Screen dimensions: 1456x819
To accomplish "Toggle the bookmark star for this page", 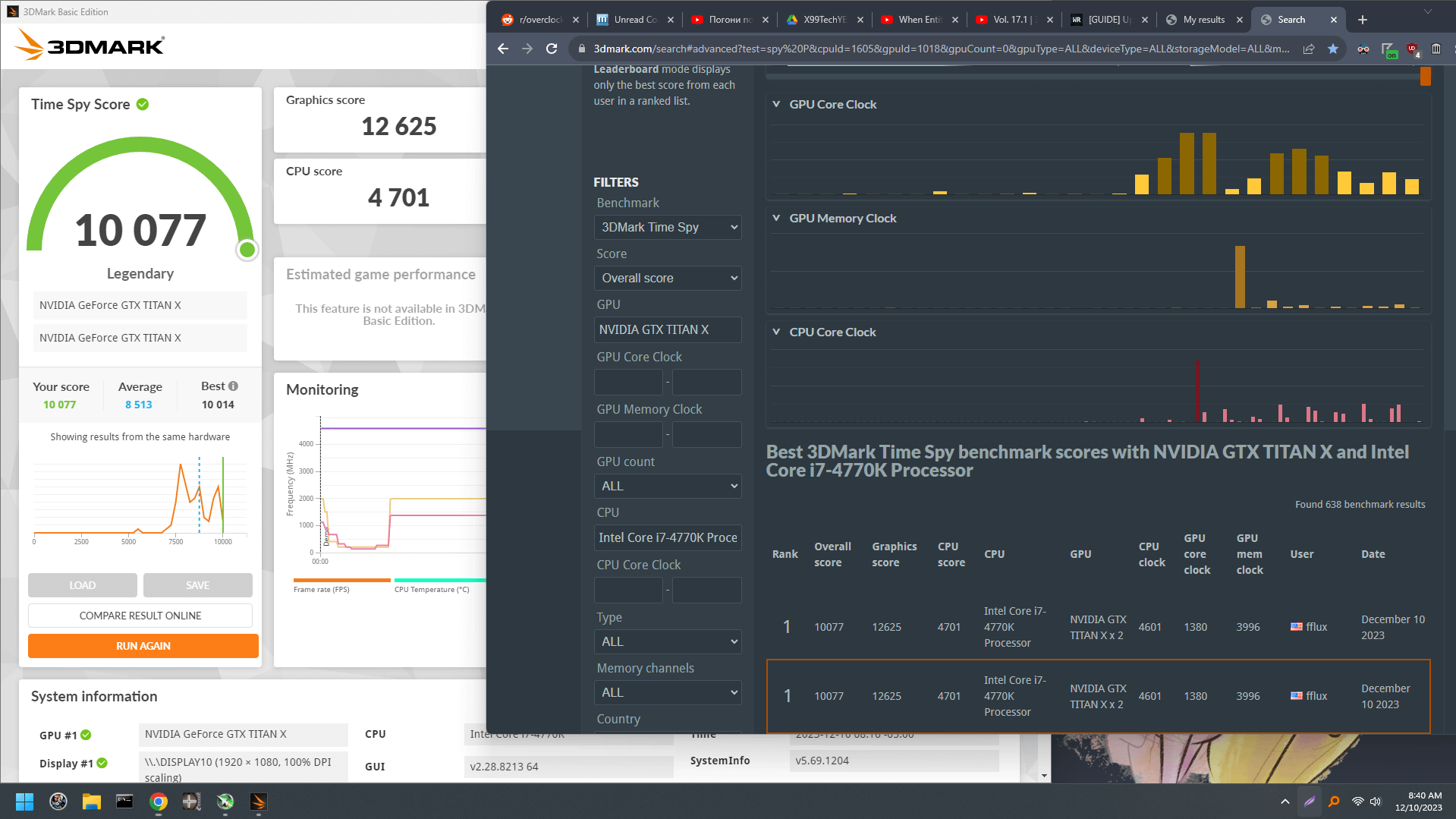I will pos(1333,49).
